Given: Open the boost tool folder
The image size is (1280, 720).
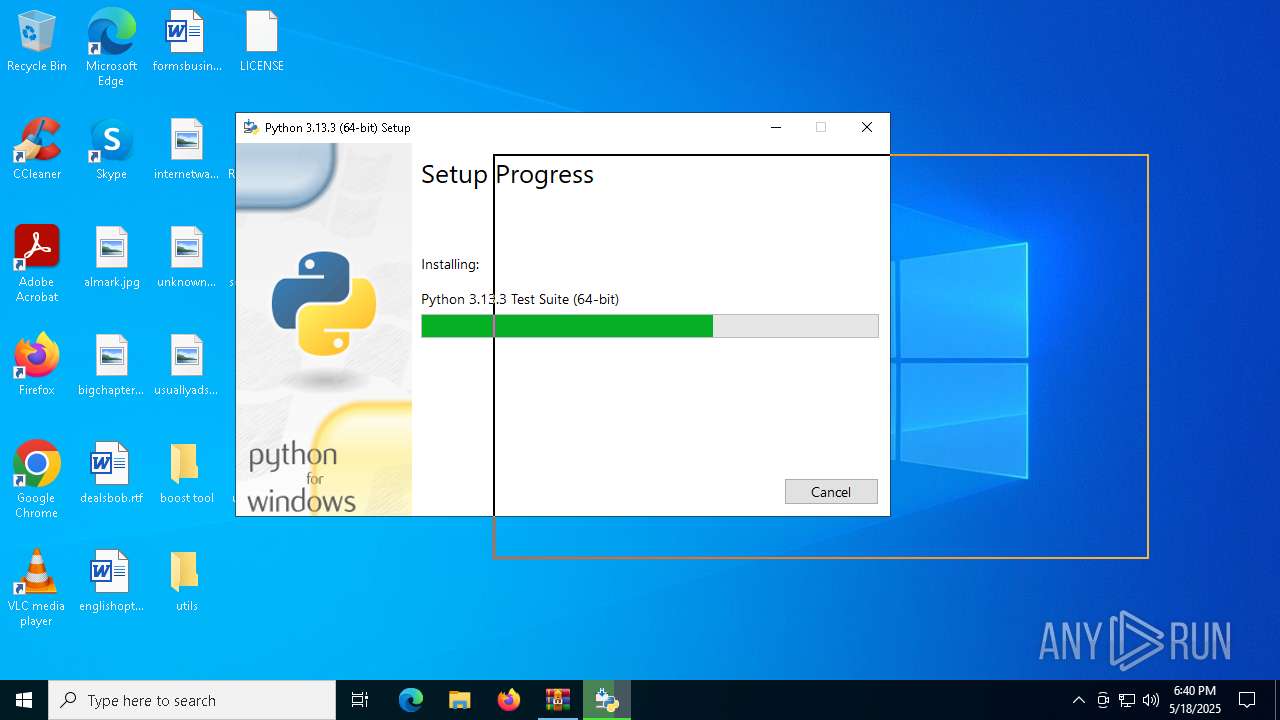Looking at the screenshot, I should pos(187,474).
